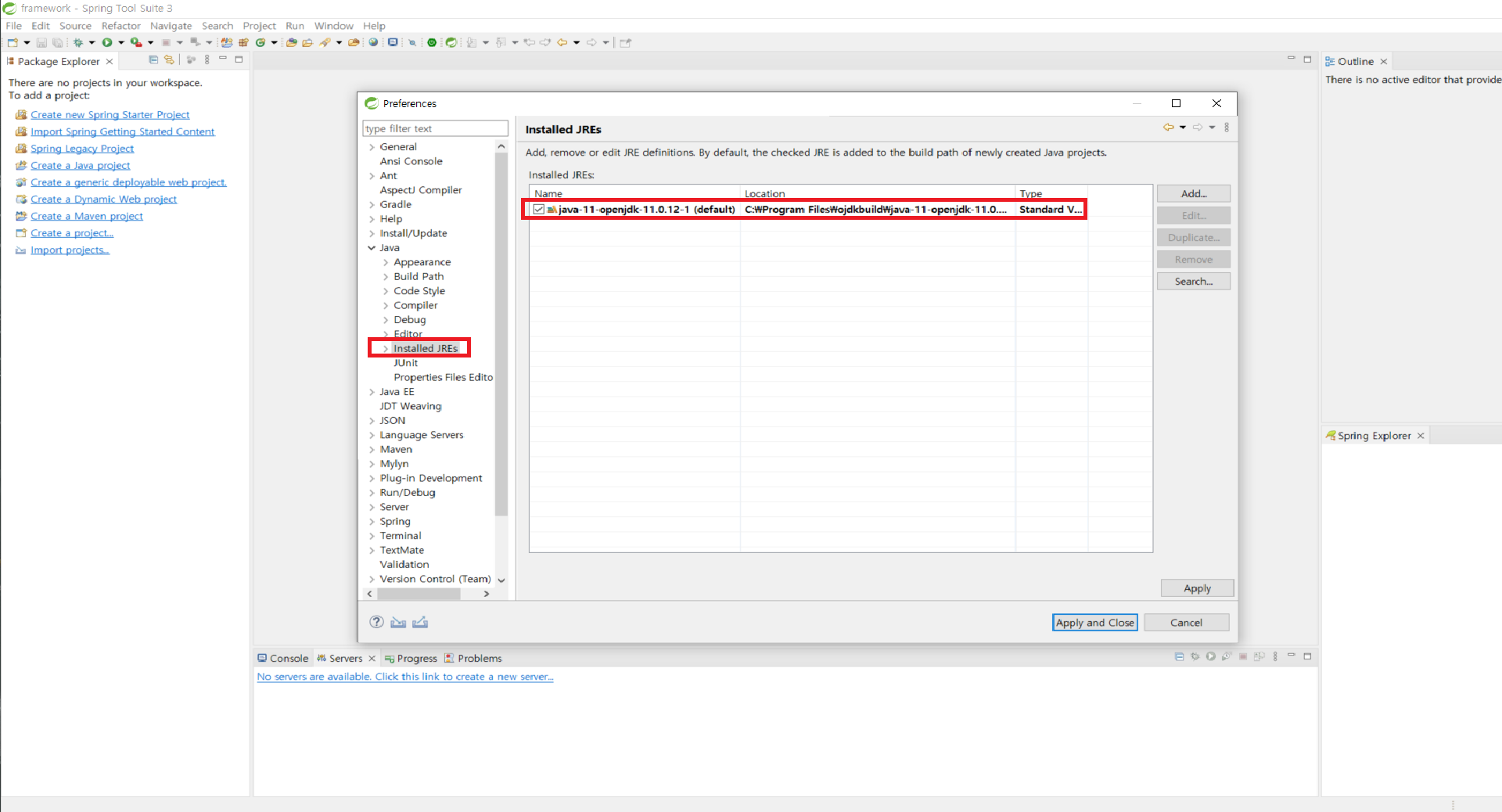
Task: Expand the Installed JREs node
Action: click(x=386, y=349)
